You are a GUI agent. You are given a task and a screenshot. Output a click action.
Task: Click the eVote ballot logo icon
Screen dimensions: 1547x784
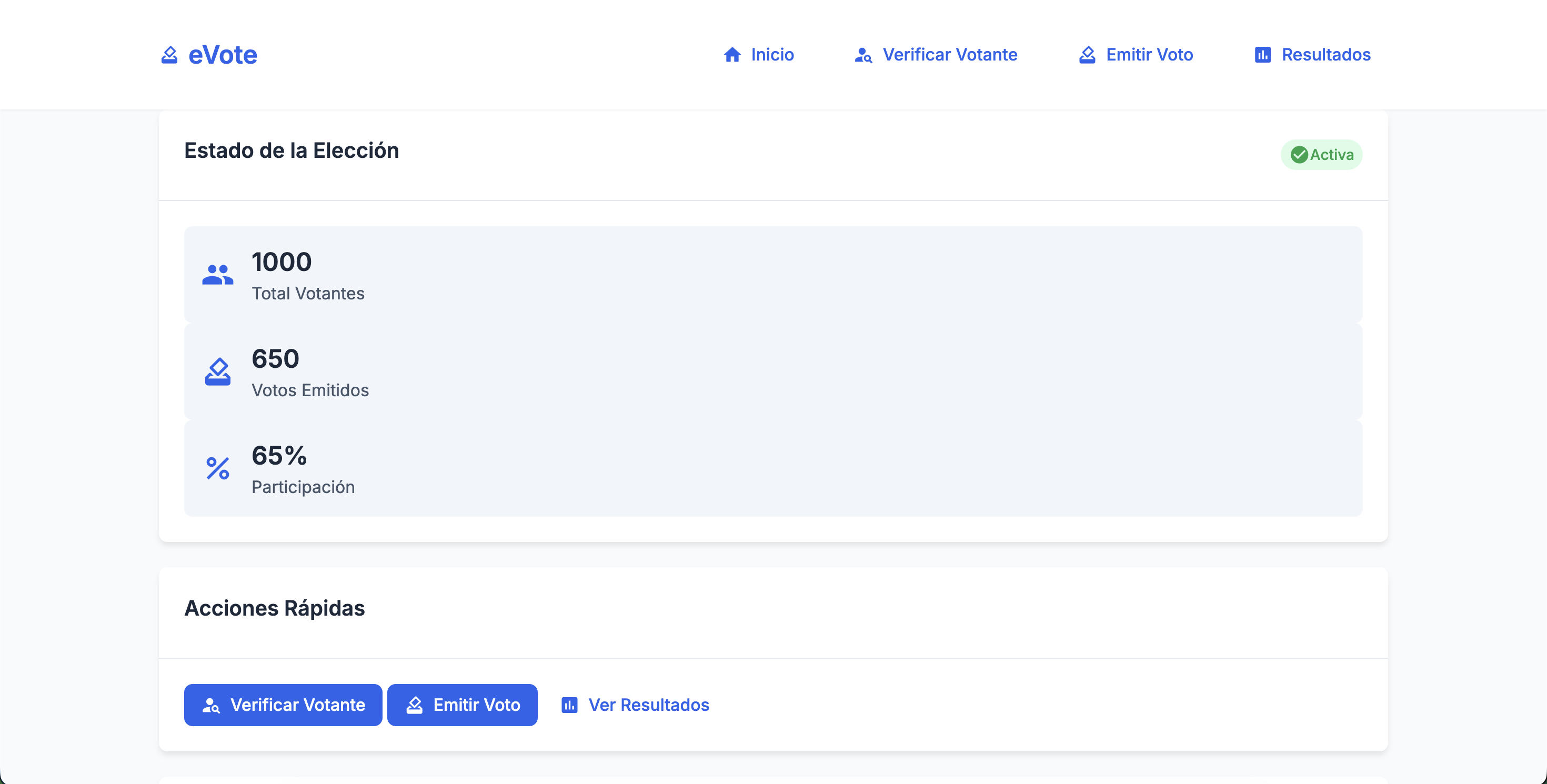[x=169, y=55]
